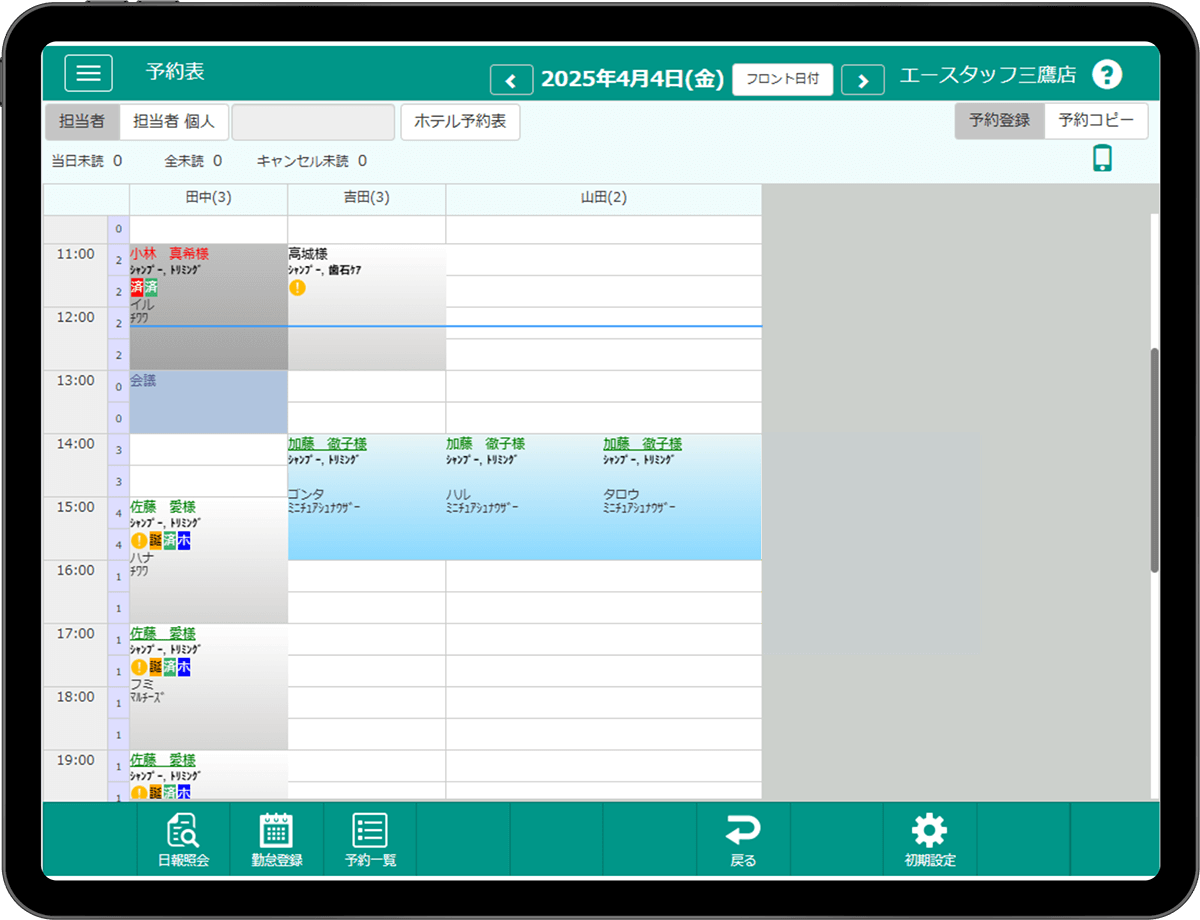The height and width of the screenshot is (920, 1200).
Task: Open 日報照会 daily report lookup
Action: point(183,840)
